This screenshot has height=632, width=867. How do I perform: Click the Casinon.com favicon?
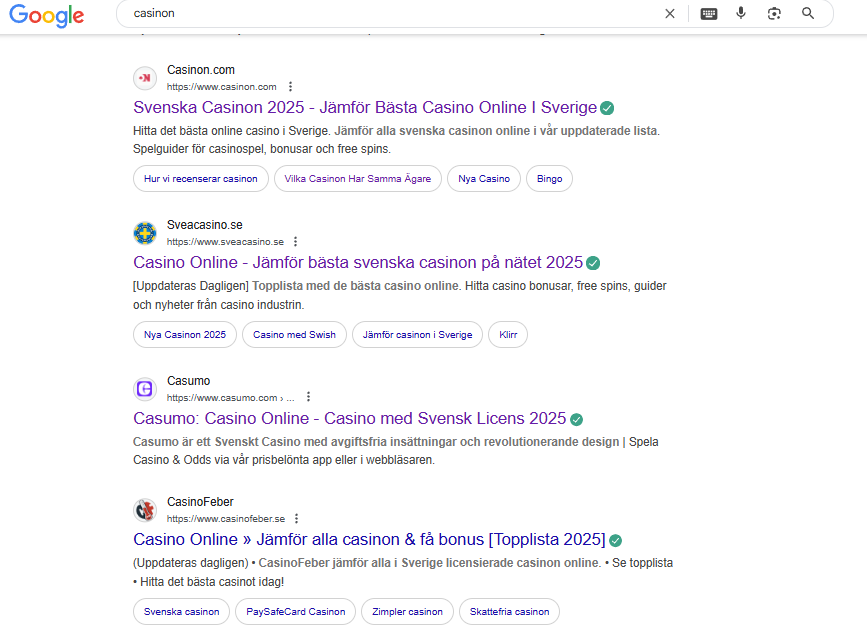click(145, 78)
